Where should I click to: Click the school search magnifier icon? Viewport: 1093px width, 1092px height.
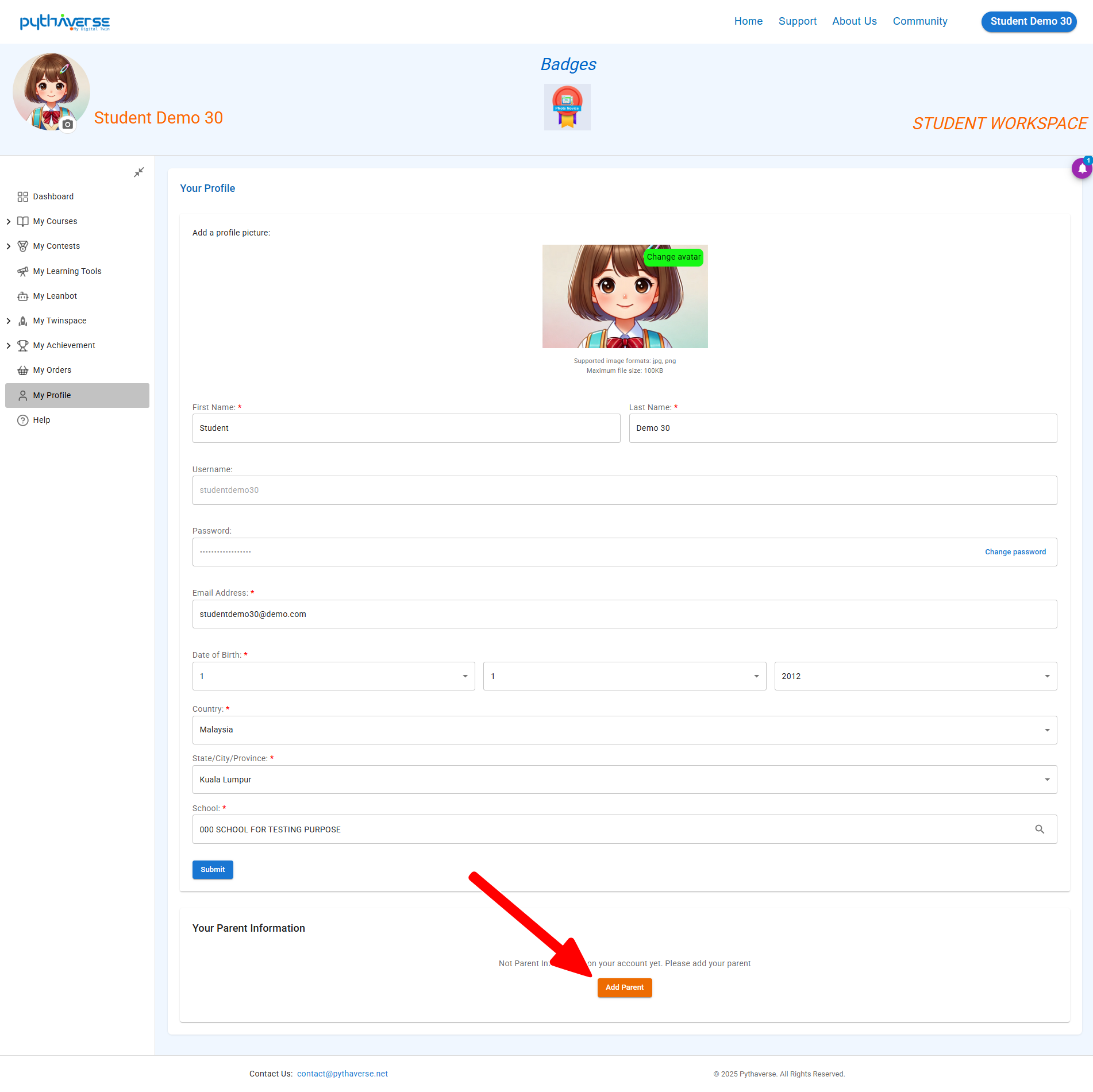pos(1039,829)
